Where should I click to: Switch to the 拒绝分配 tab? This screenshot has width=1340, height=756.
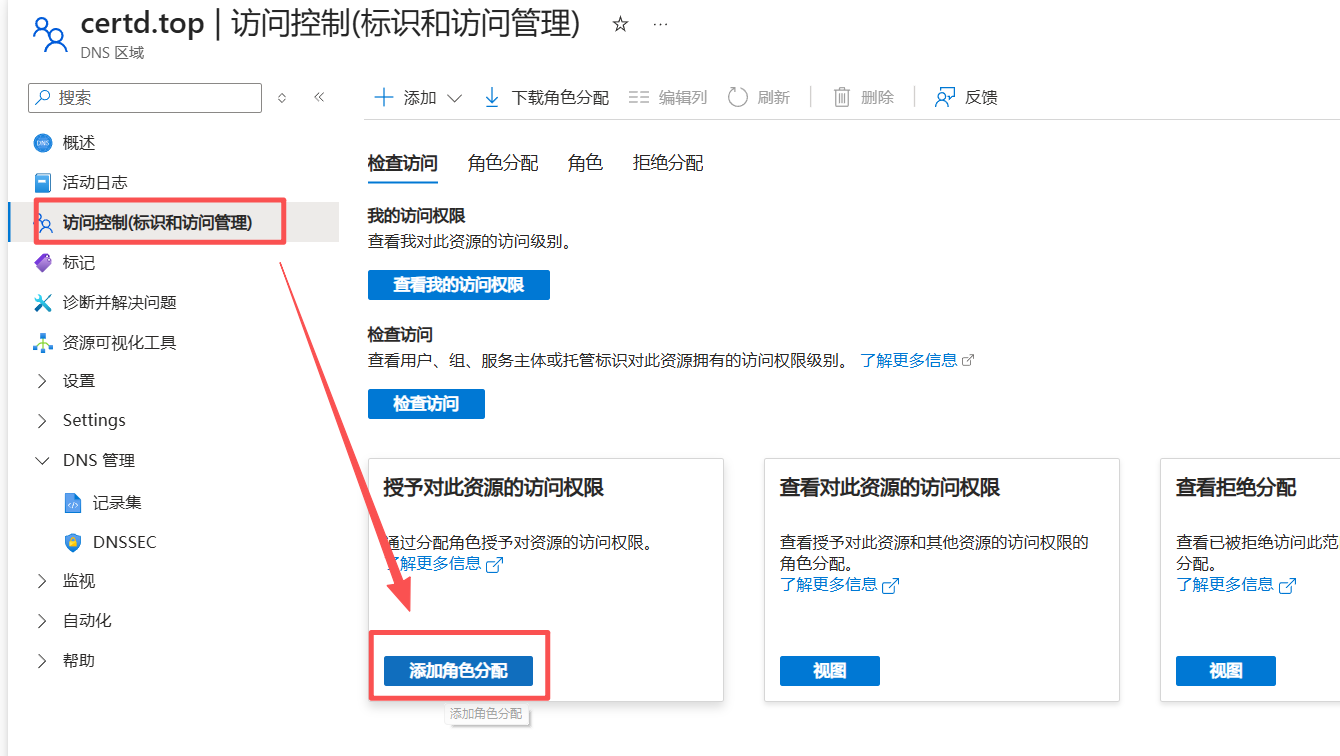(x=668, y=163)
